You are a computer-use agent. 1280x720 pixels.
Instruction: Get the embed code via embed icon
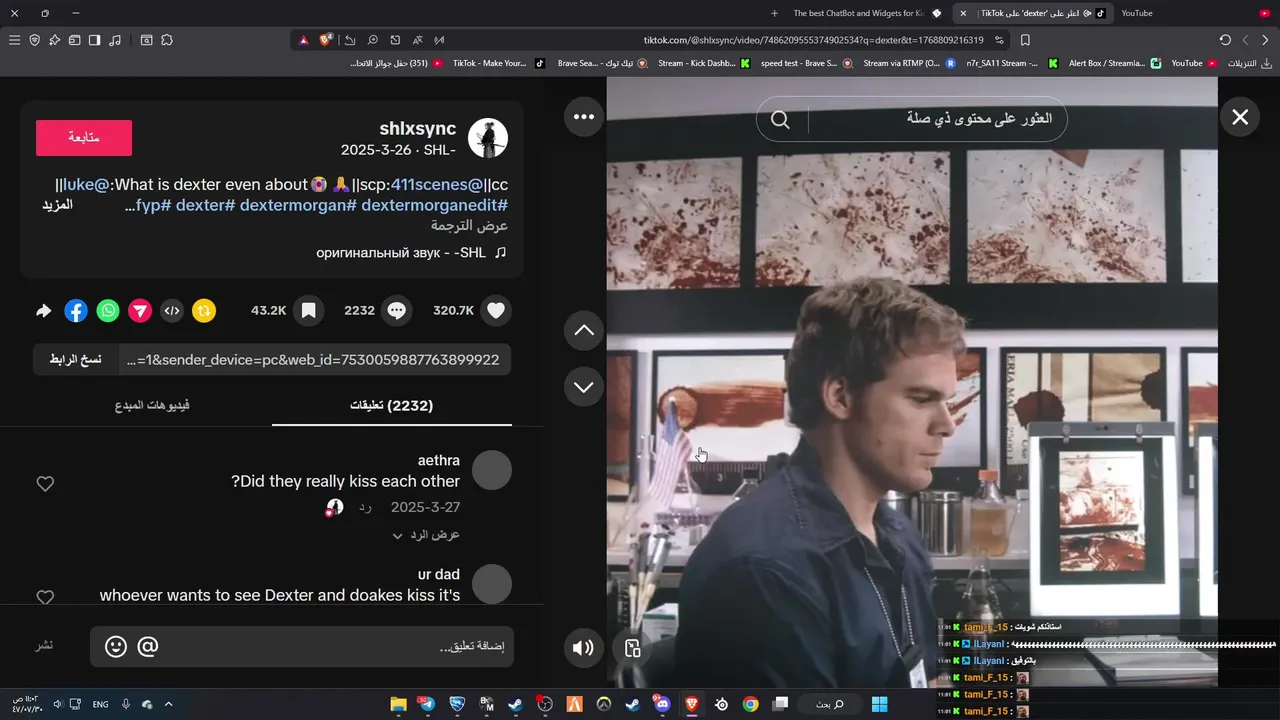point(172,311)
